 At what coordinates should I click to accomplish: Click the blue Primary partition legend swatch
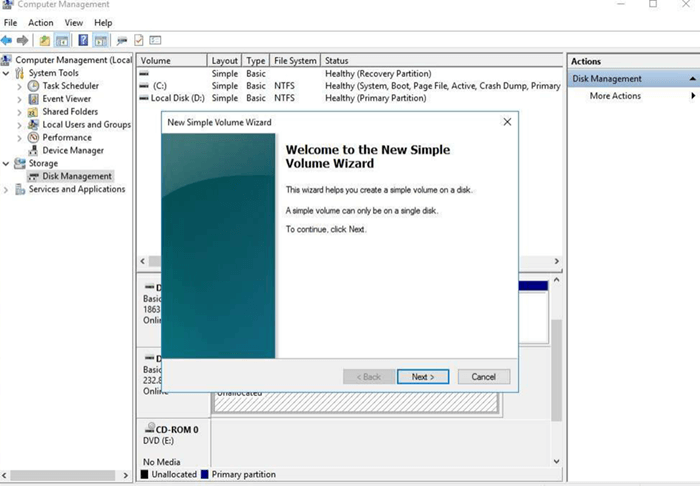[x=205, y=474]
